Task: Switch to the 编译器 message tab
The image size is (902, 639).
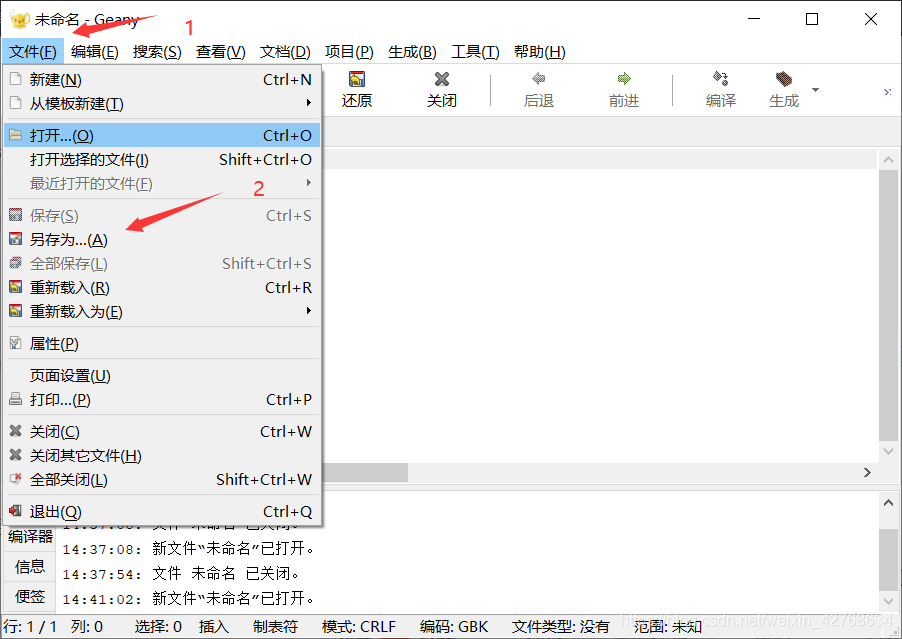Action: [x=30, y=537]
